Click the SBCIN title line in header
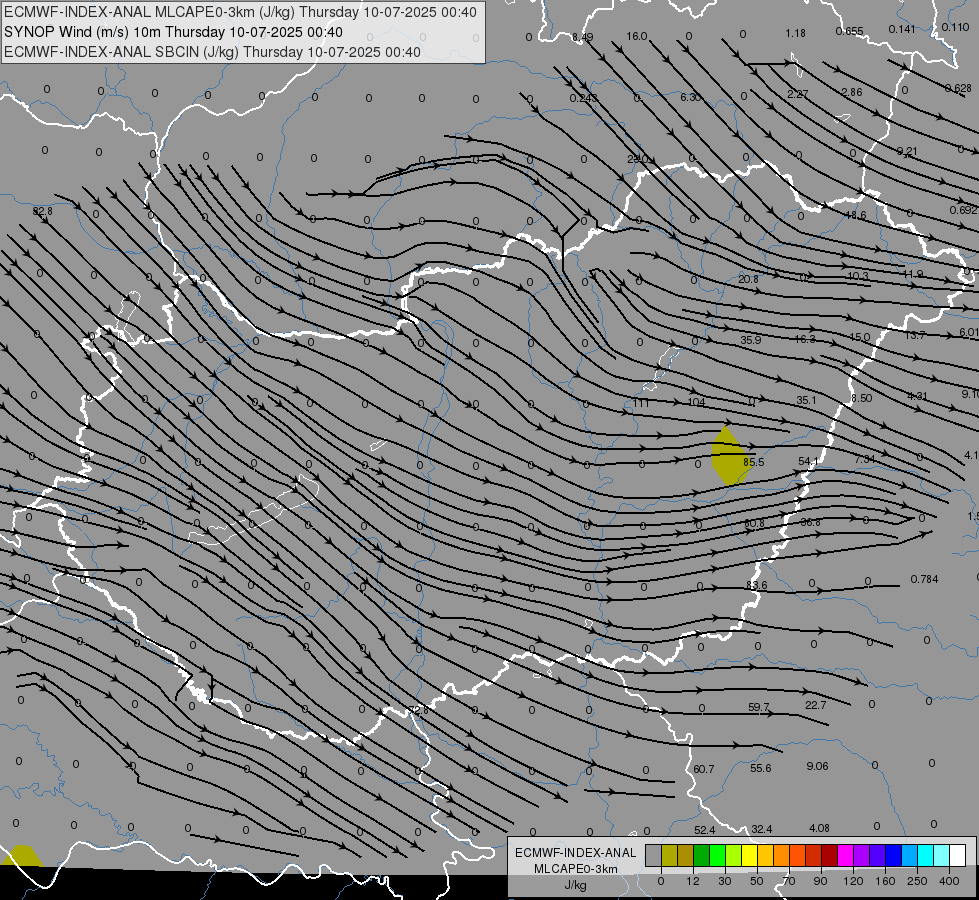 click(212, 52)
